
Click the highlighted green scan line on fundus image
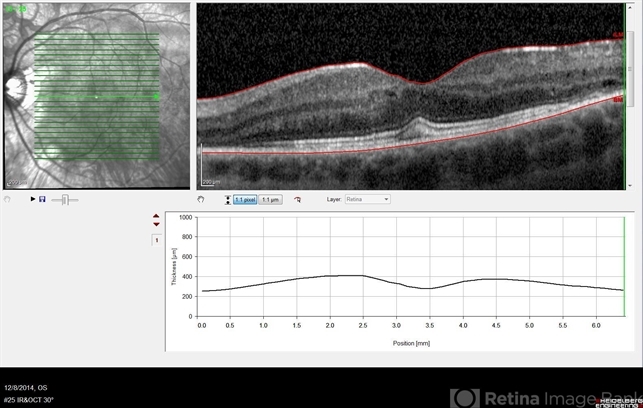pyautogui.click(x=97, y=97)
